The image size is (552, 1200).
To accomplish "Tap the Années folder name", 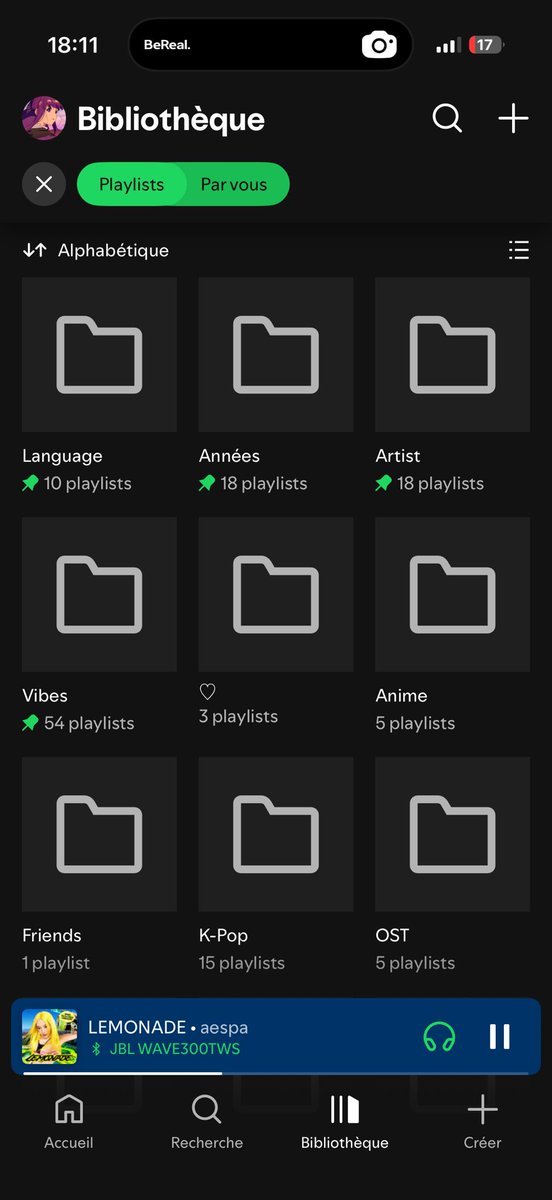I will point(229,456).
